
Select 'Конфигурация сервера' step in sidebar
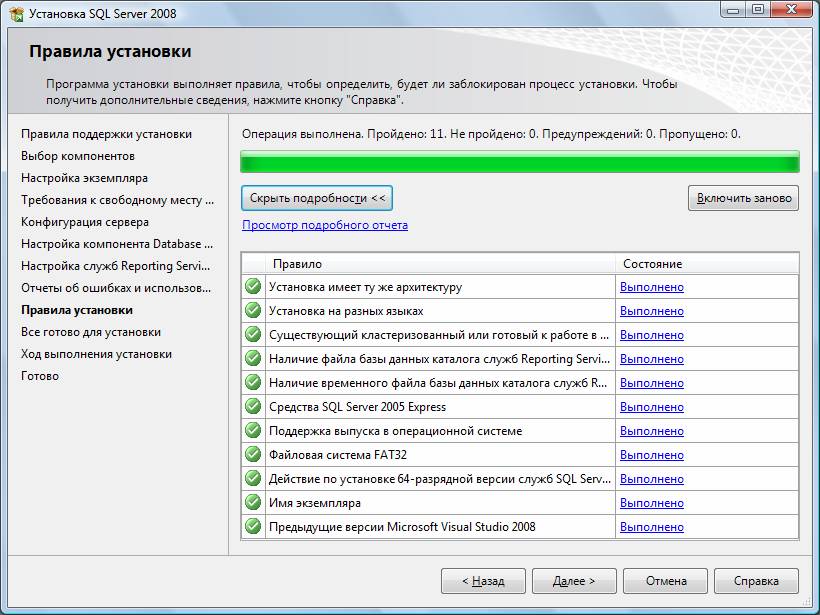pos(85,222)
